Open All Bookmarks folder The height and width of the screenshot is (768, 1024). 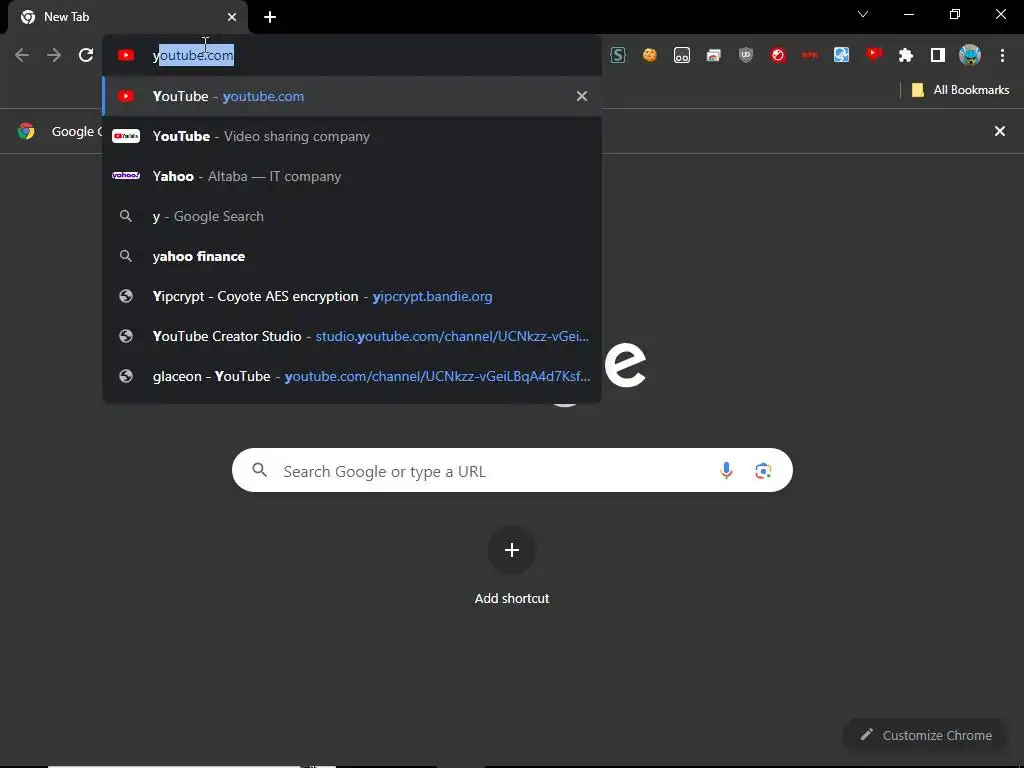pyautogui.click(x=960, y=90)
